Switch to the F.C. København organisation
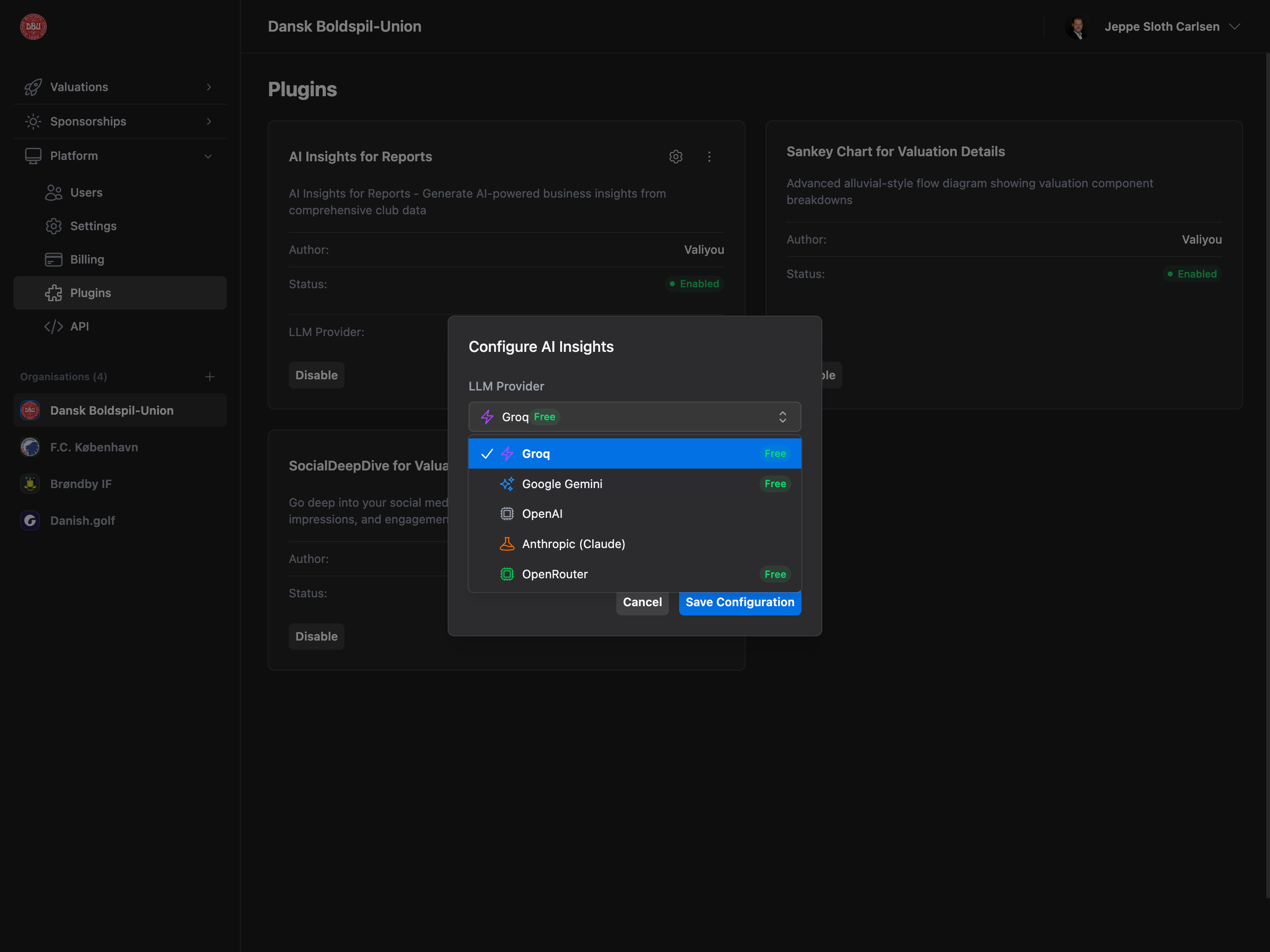 click(x=93, y=447)
